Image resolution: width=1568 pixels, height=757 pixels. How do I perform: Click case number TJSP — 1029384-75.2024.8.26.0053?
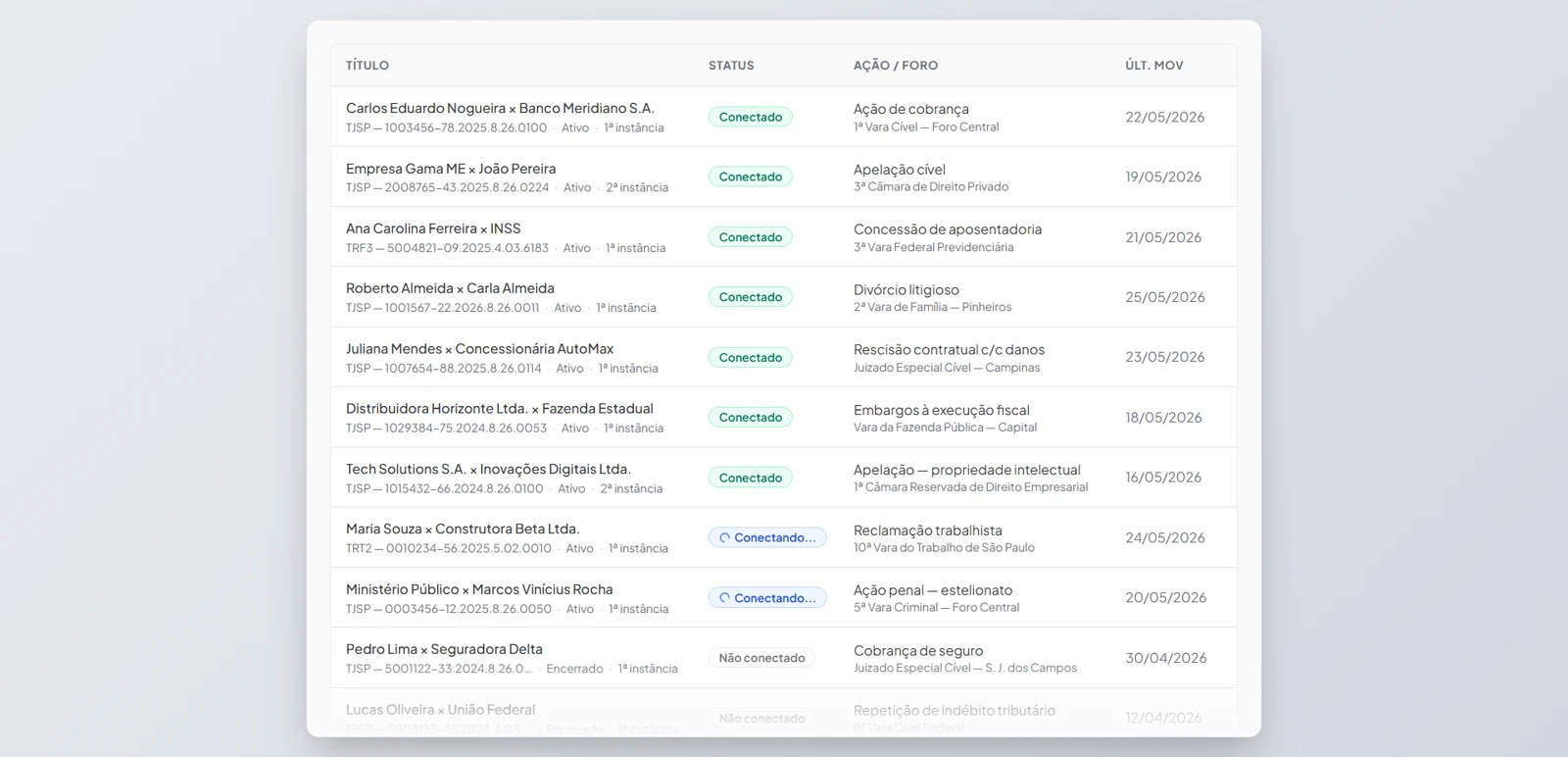click(x=447, y=429)
